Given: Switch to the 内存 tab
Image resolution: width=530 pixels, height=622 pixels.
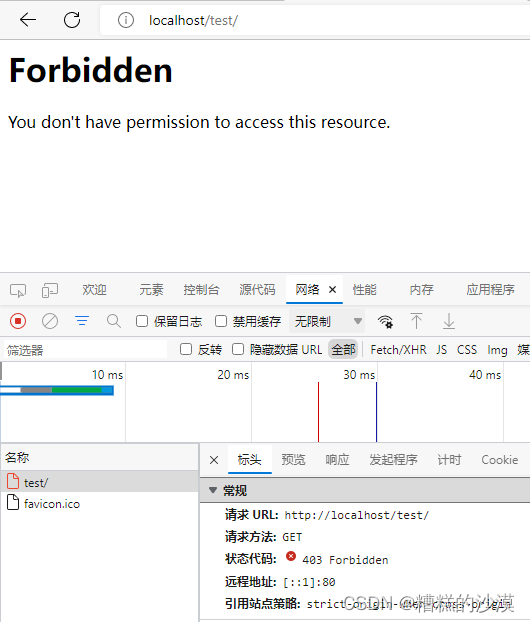Looking at the screenshot, I should (421, 290).
